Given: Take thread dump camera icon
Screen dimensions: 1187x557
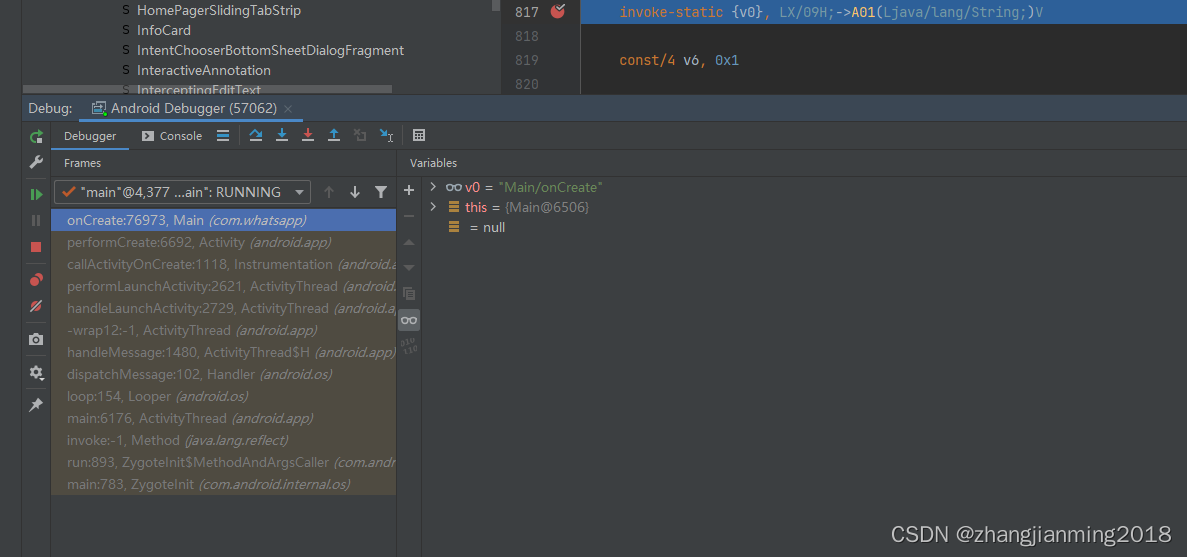Looking at the screenshot, I should click(x=36, y=339).
